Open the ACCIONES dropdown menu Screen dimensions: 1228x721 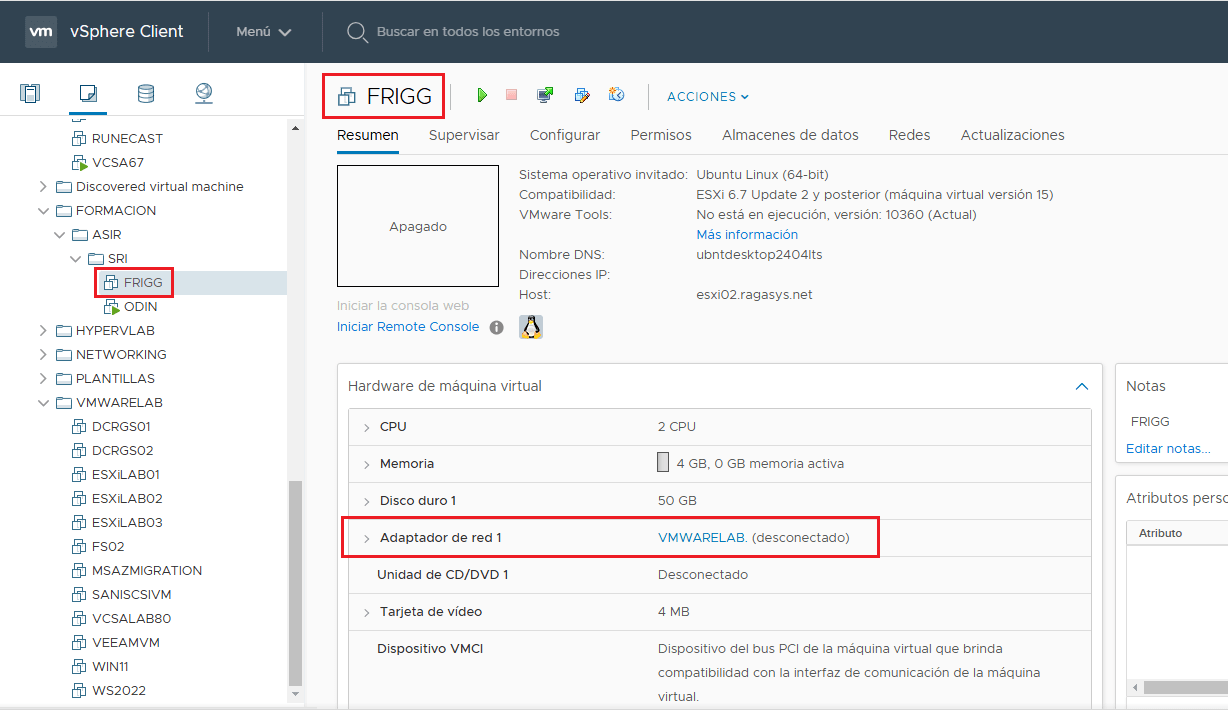pyautogui.click(x=708, y=96)
